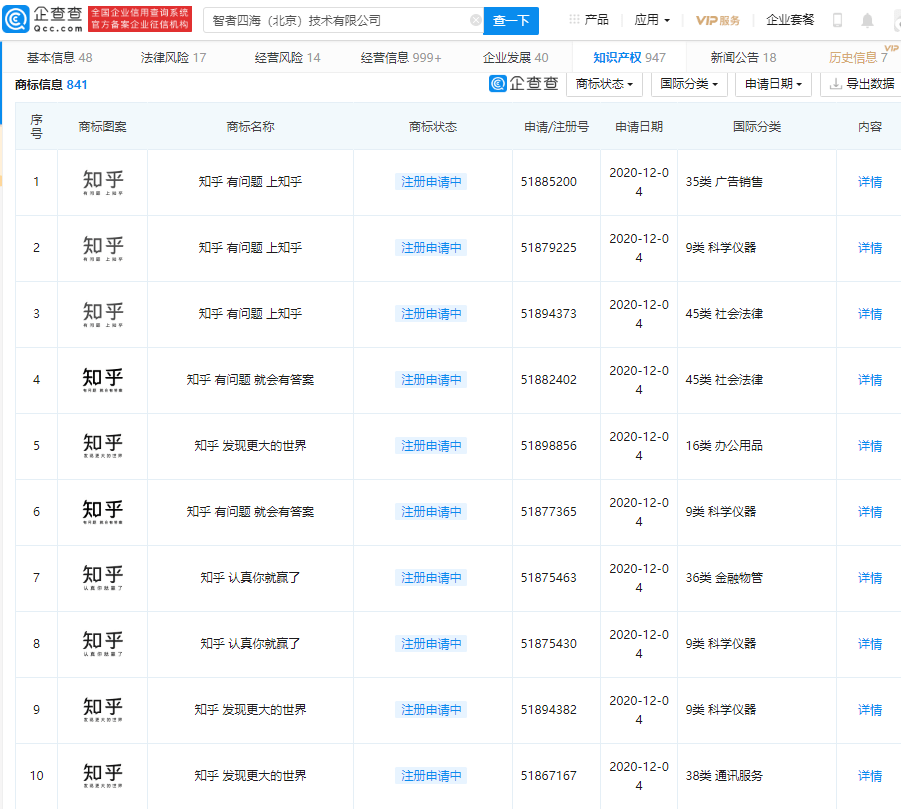Open the notification bell icon
Screen dimensions: 901x809
(867, 21)
